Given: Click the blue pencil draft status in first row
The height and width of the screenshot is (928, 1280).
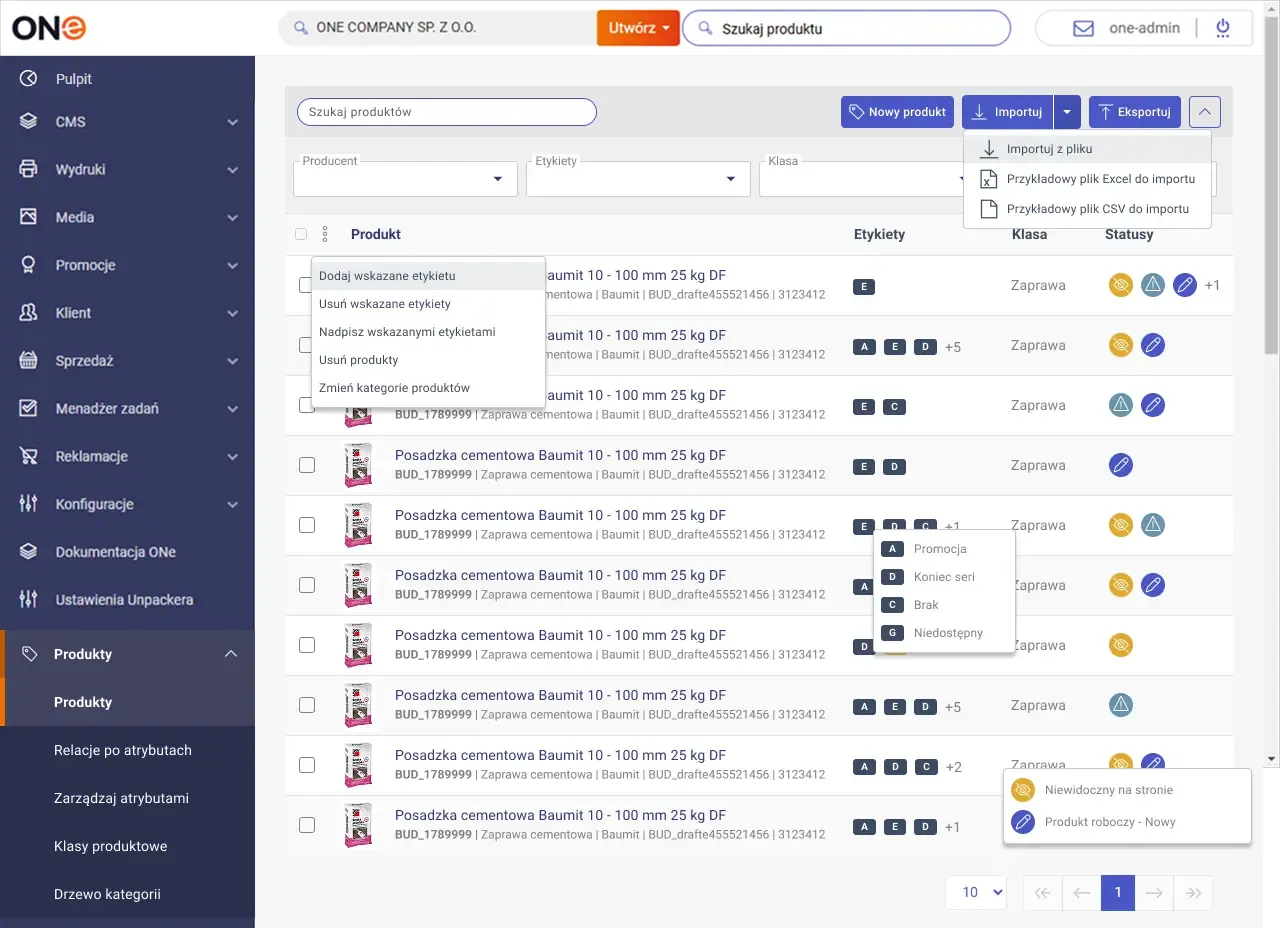Looking at the screenshot, I should click(x=1185, y=285).
